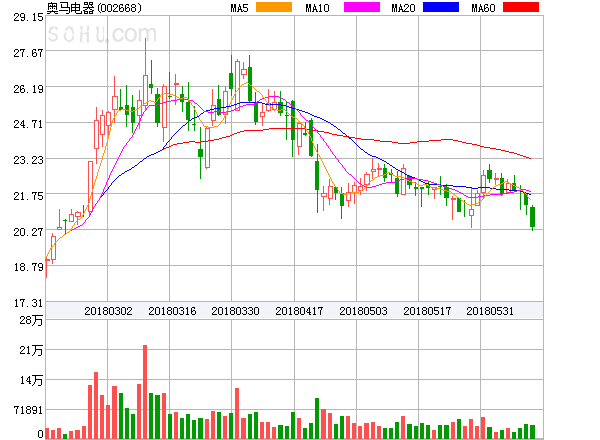Click the 20180531 date label
The width and height of the screenshot is (600, 440).
(490, 311)
